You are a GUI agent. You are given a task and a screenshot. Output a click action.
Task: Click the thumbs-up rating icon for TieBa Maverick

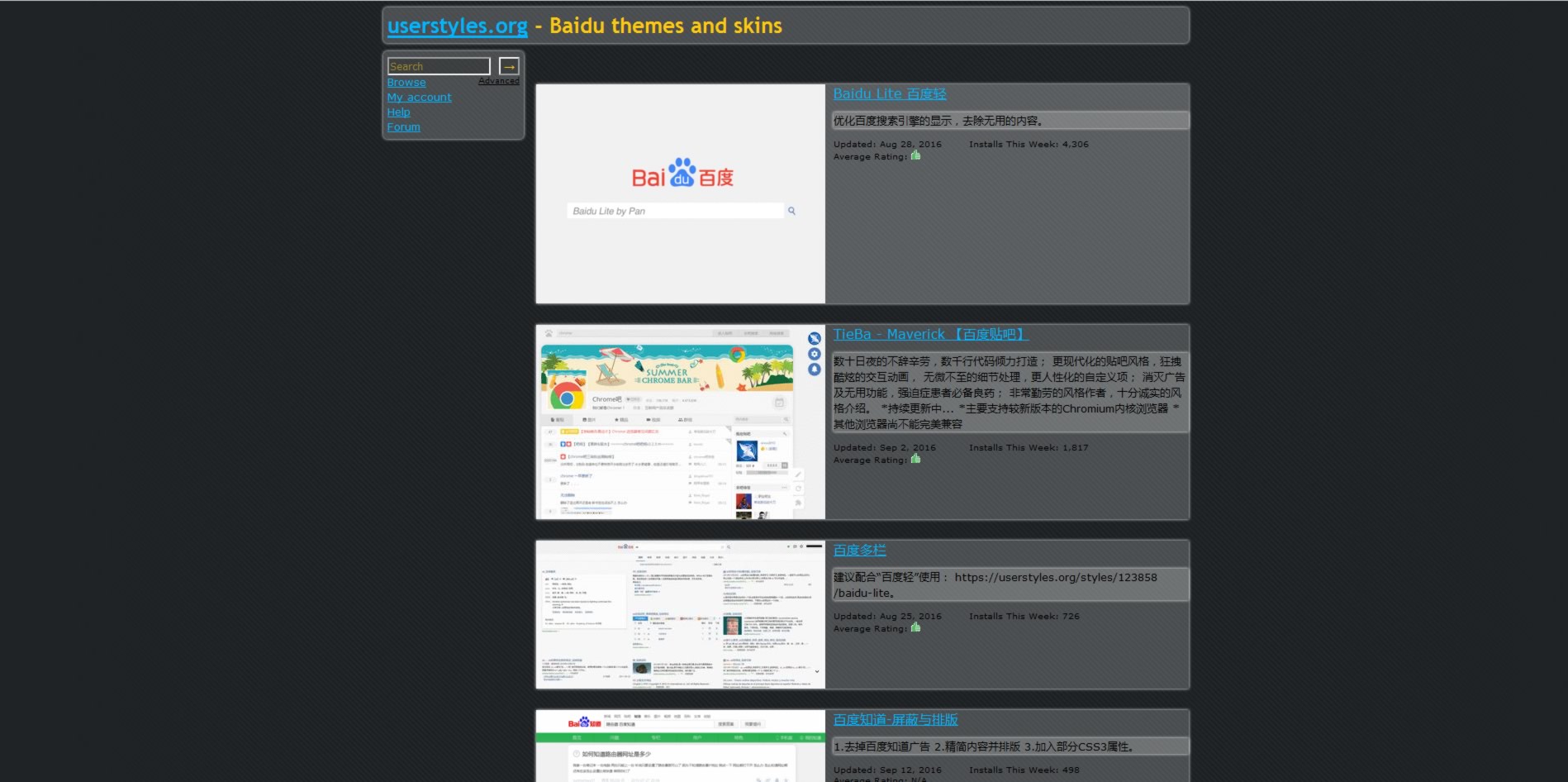[x=916, y=459]
